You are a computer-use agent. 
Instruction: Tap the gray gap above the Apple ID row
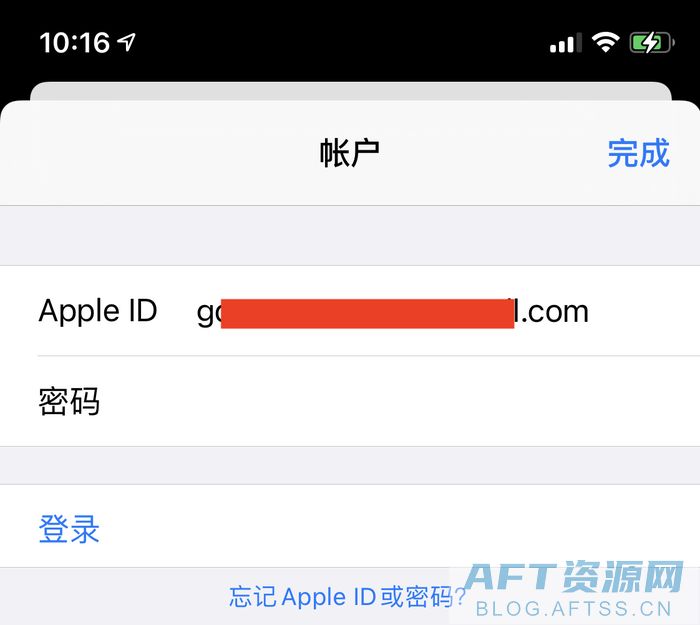(350, 236)
